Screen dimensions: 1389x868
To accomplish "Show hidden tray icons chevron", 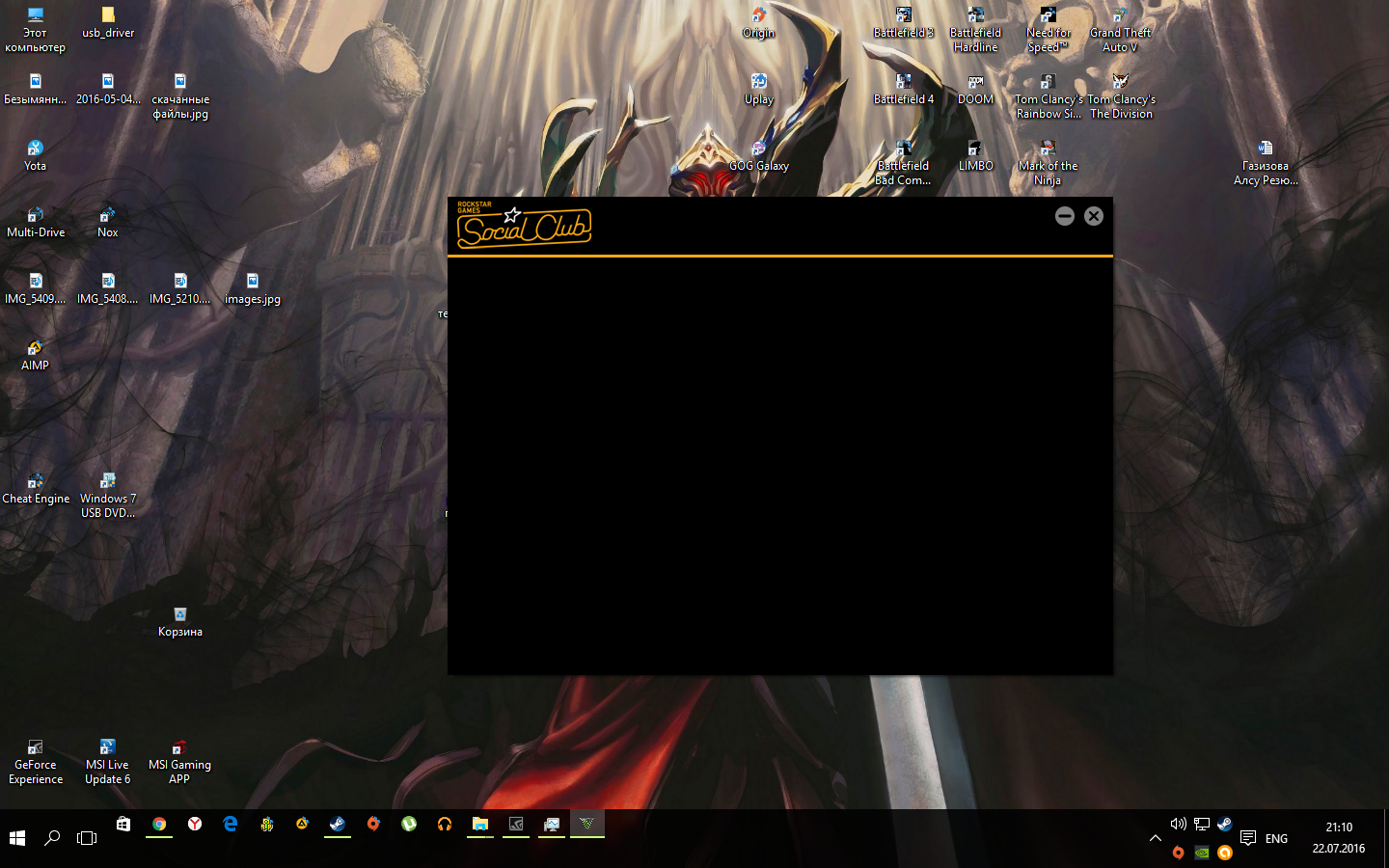I will coord(1155,838).
